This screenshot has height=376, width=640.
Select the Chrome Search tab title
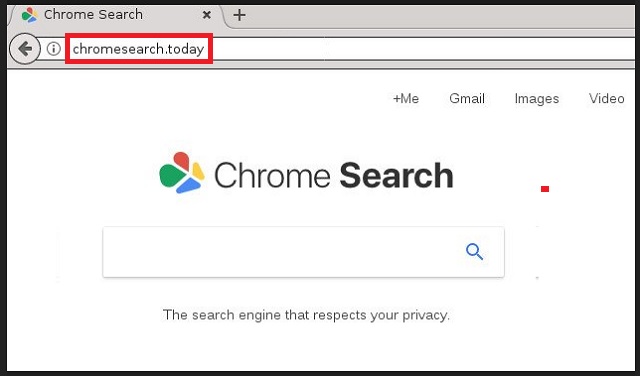93,15
